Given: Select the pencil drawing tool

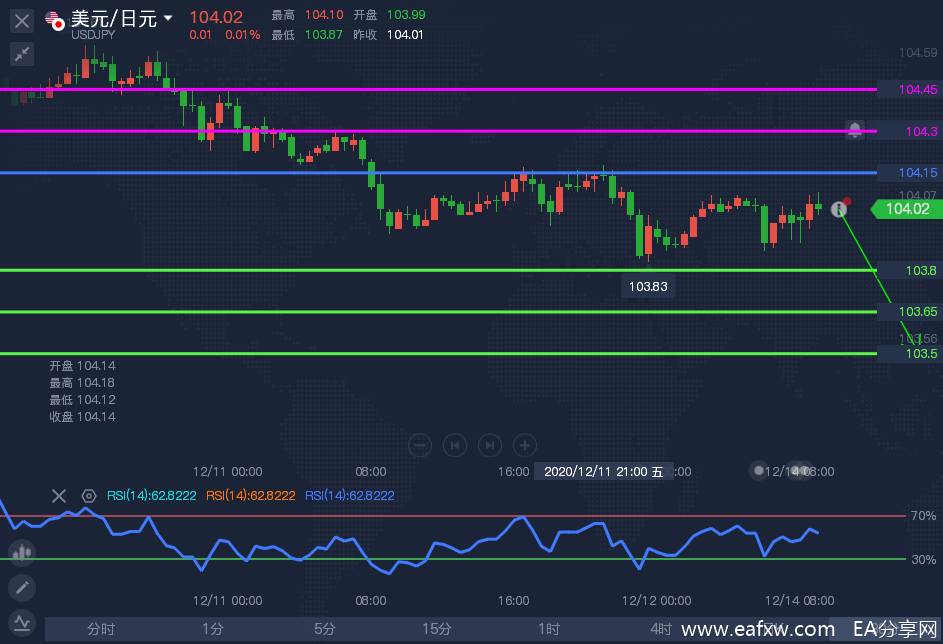Looking at the screenshot, I should pyautogui.click(x=22, y=587).
